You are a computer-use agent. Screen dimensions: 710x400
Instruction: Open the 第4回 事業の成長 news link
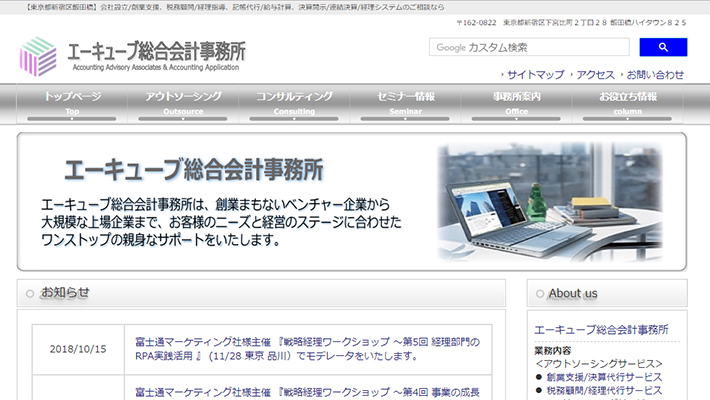[x=307, y=392]
